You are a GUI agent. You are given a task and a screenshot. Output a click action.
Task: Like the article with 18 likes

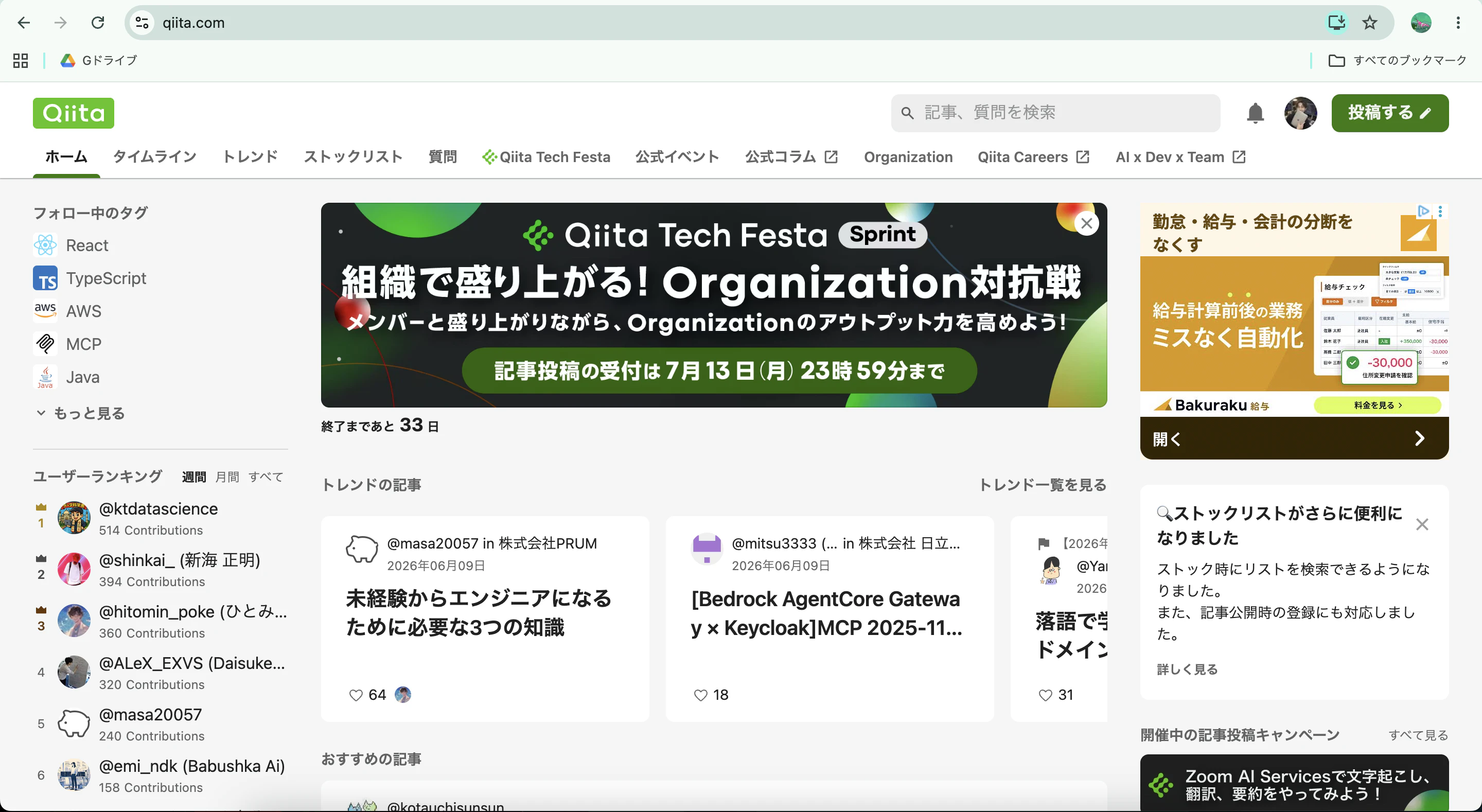700,695
